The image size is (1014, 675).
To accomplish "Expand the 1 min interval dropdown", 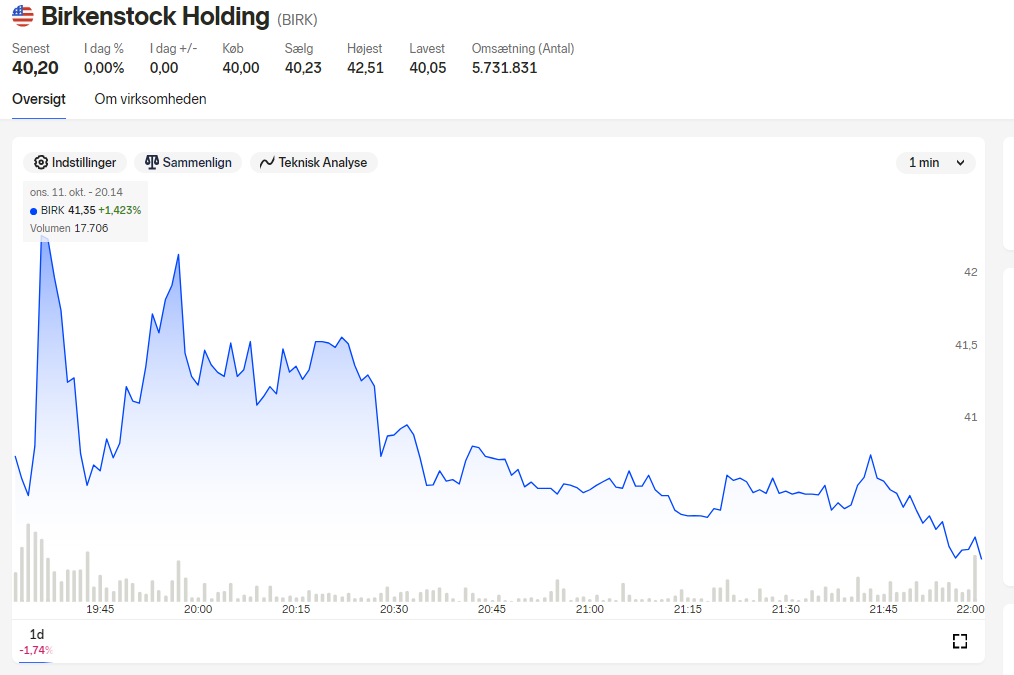I will click(936, 163).
